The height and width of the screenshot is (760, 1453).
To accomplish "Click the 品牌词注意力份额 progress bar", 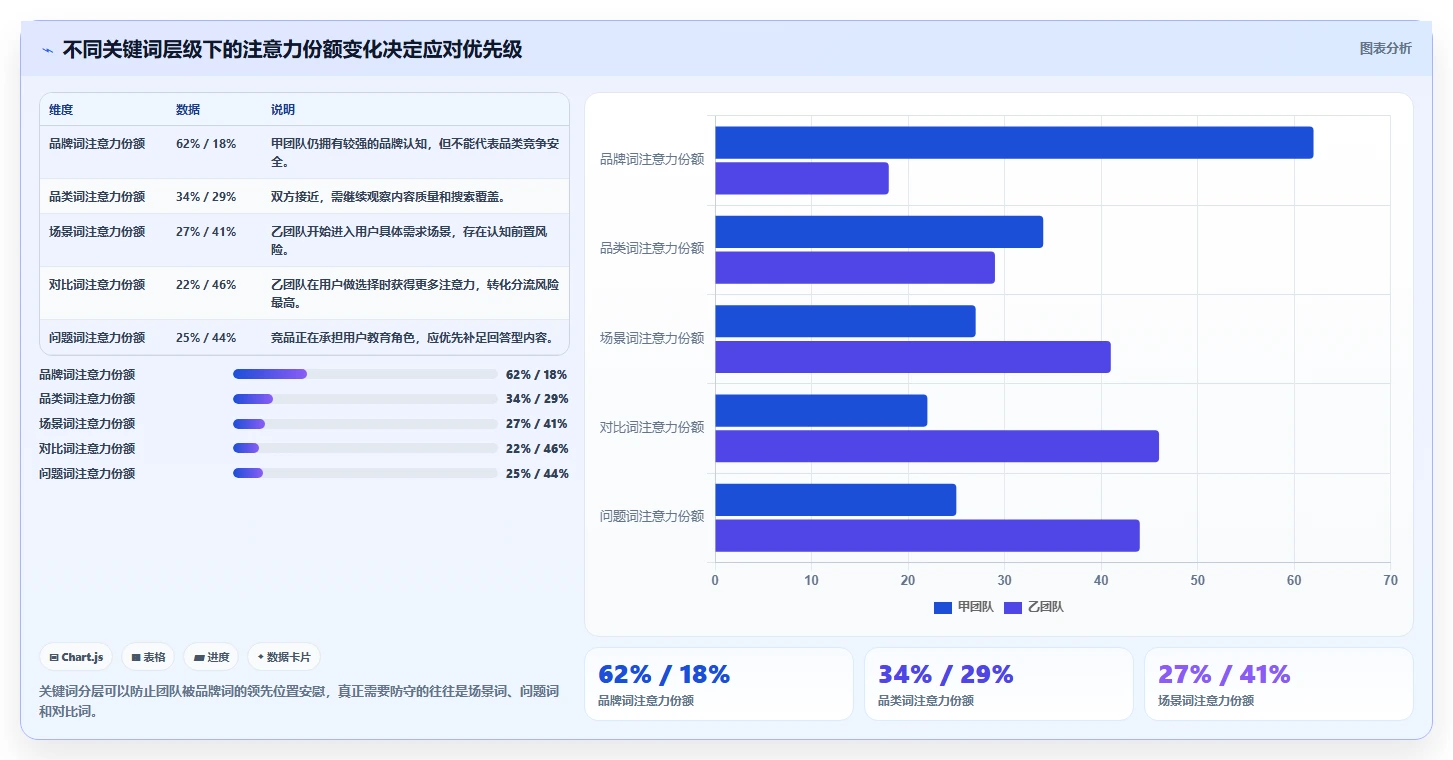I will pos(365,374).
